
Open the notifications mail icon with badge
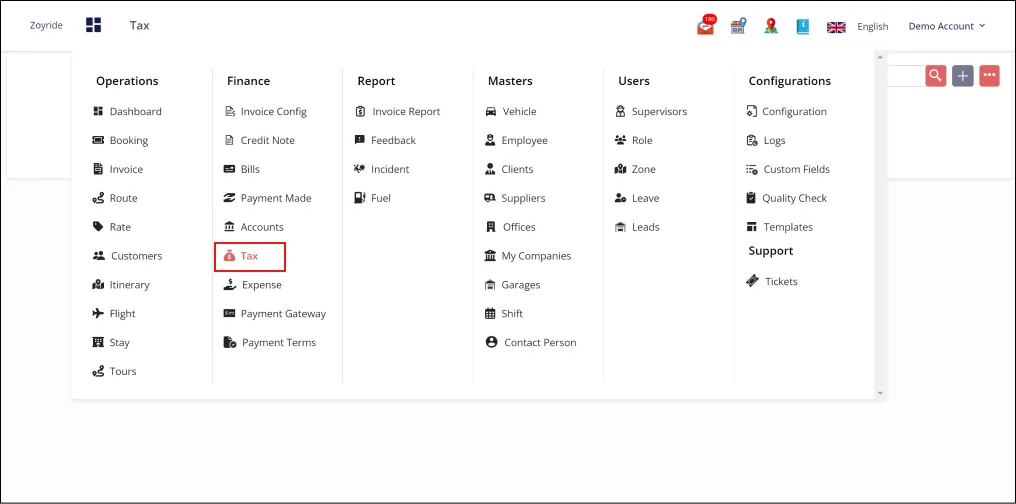coord(706,26)
